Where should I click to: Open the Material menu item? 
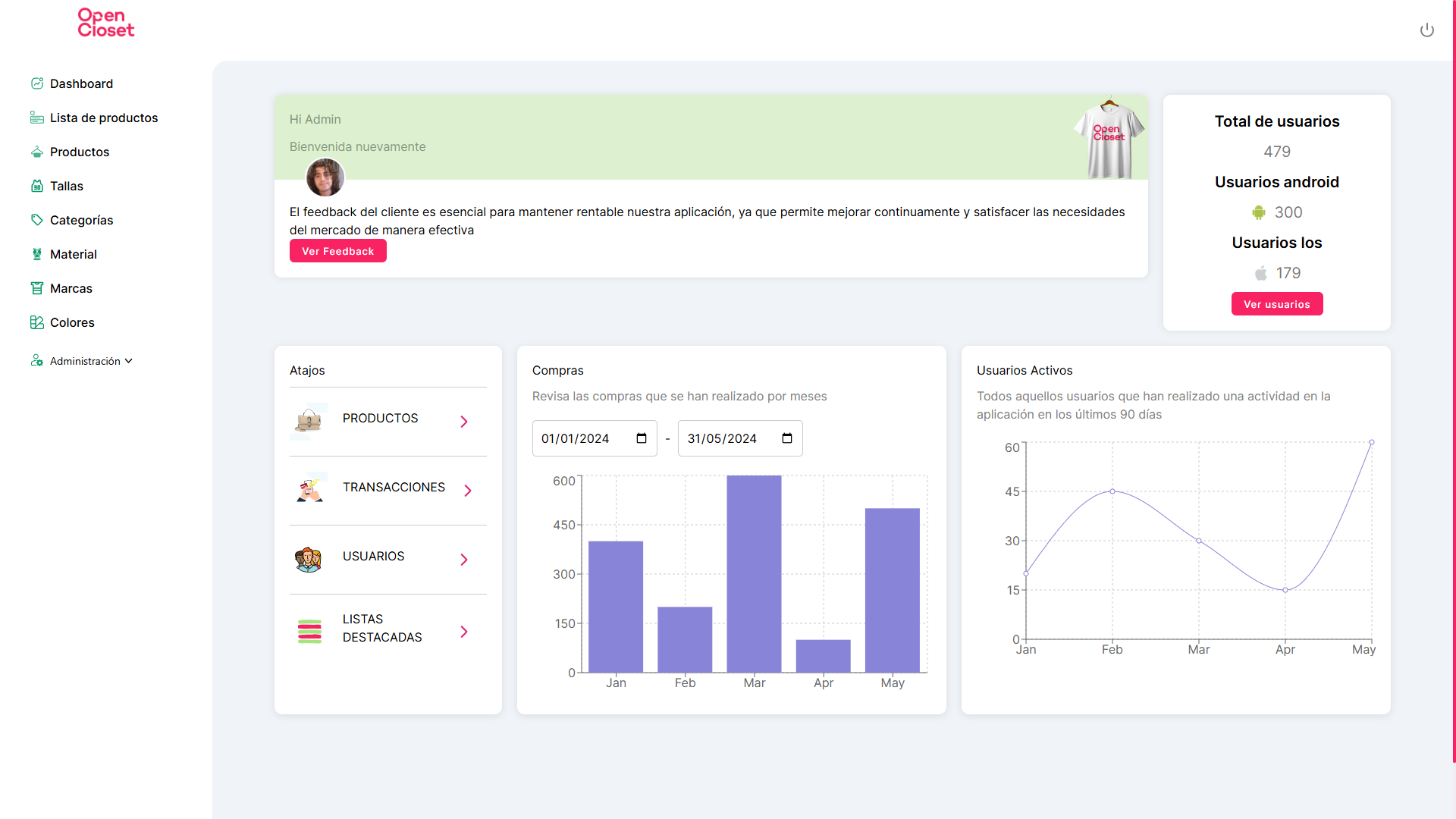[74, 254]
